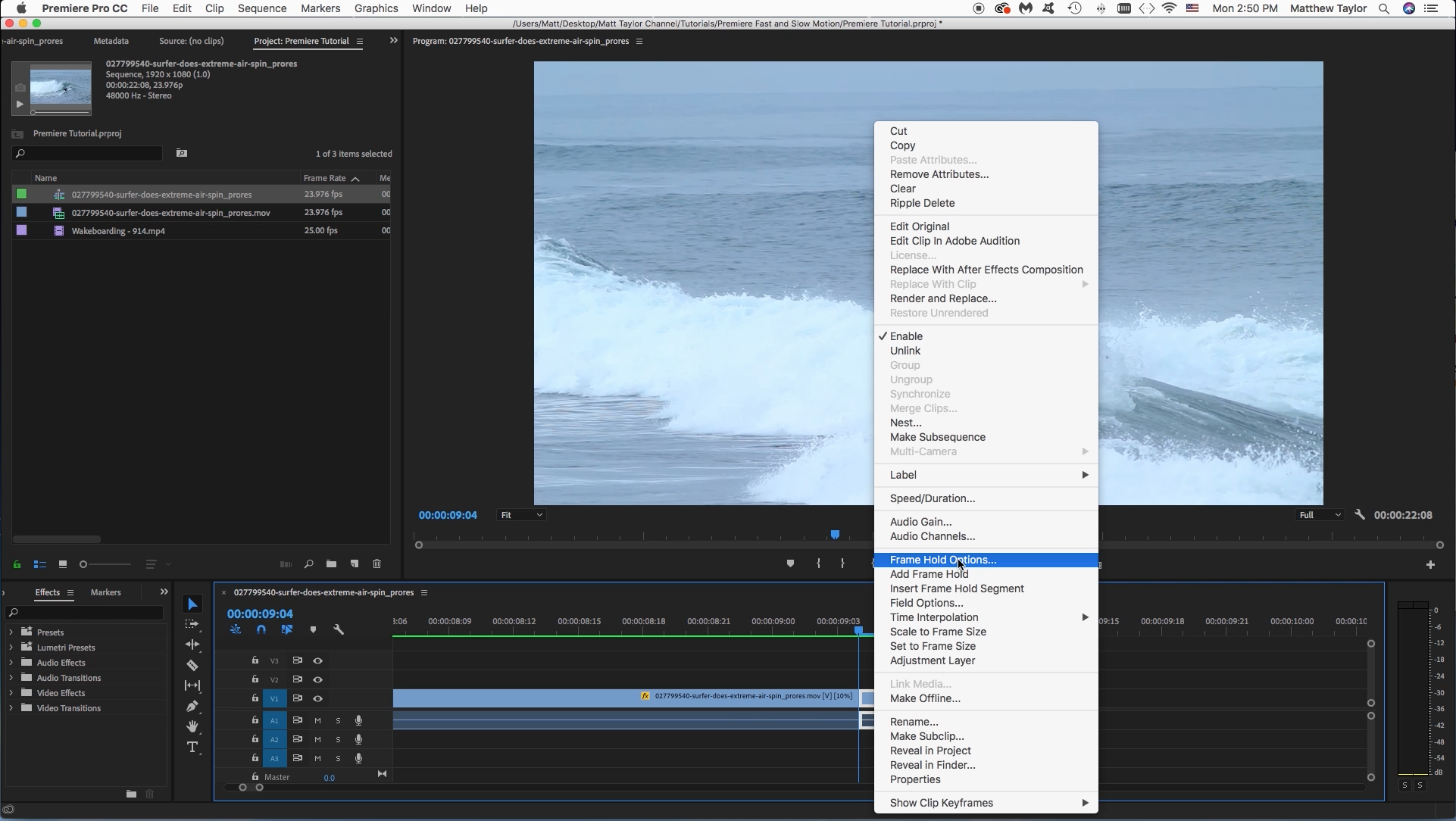The image size is (1456, 821).
Task: Toggle Snap magnet in the timeline
Action: (261, 629)
